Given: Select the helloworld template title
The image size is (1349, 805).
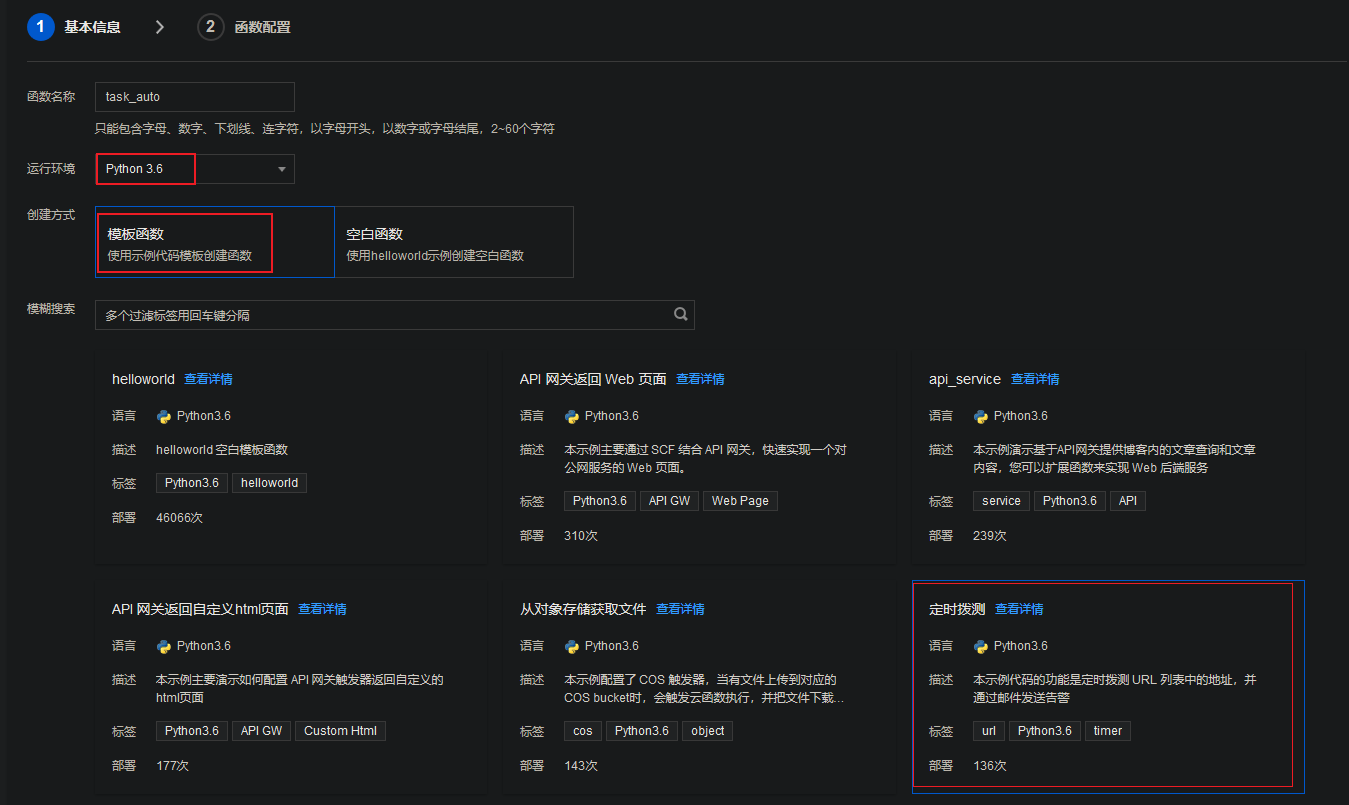Looking at the screenshot, I should click(x=143, y=379).
